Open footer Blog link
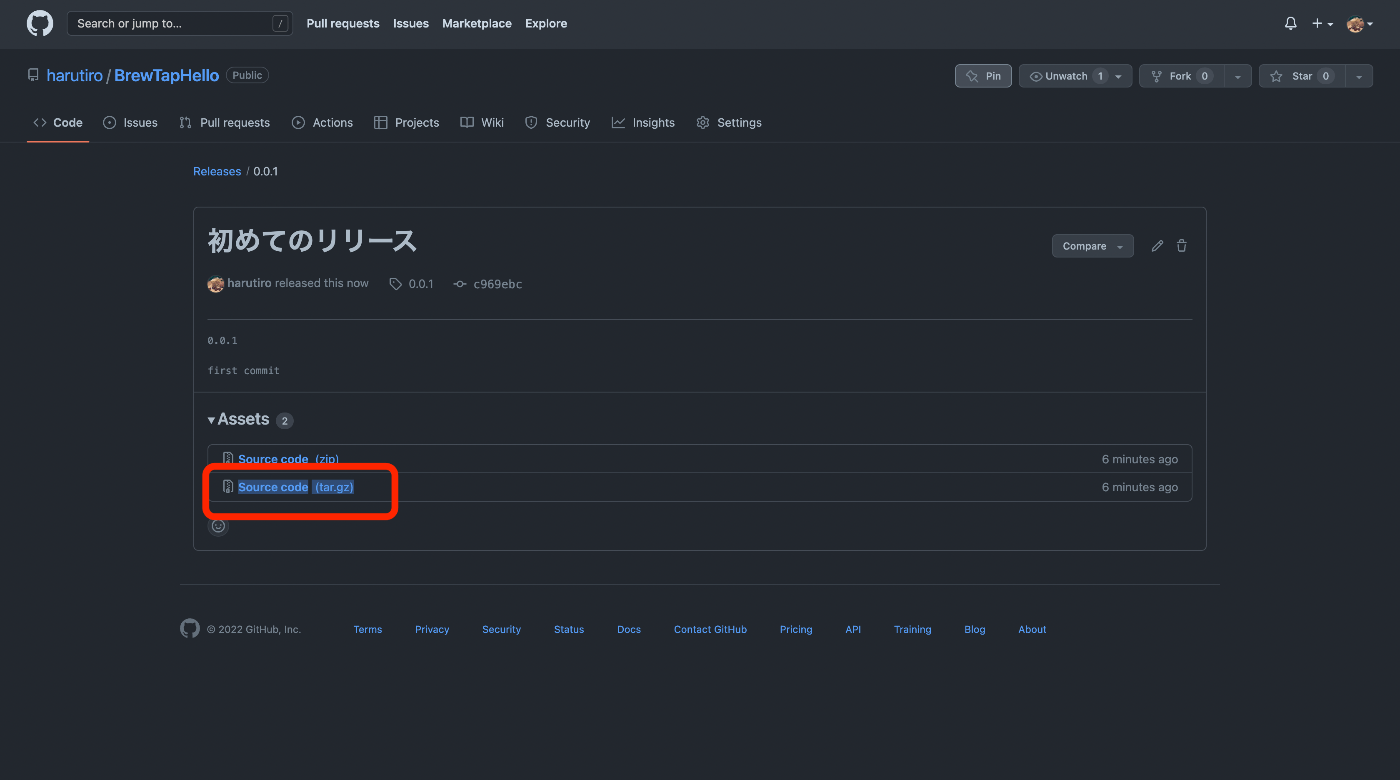Screen dimensions: 1400x780 pyautogui.click(x=975, y=630)
